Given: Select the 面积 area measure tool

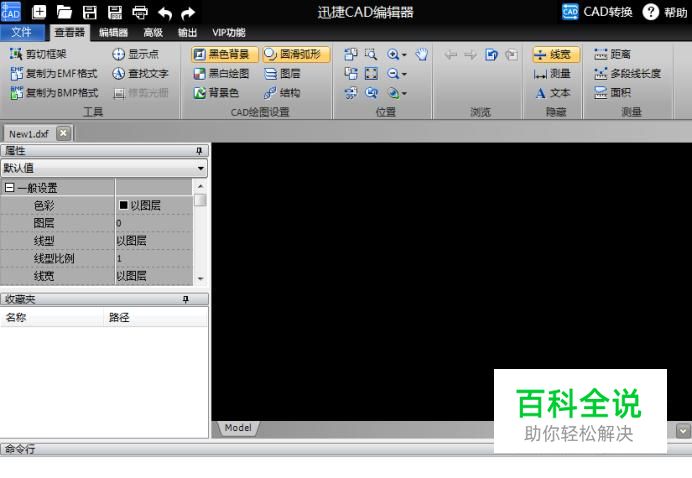Looking at the screenshot, I should (x=613, y=93).
